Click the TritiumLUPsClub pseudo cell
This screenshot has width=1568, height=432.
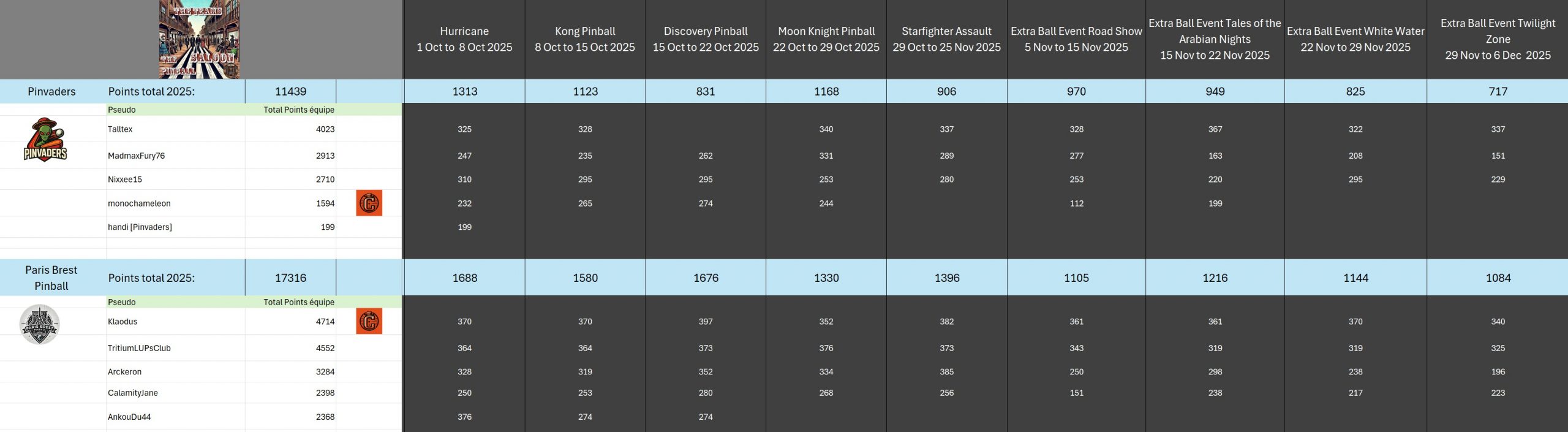point(140,348)
